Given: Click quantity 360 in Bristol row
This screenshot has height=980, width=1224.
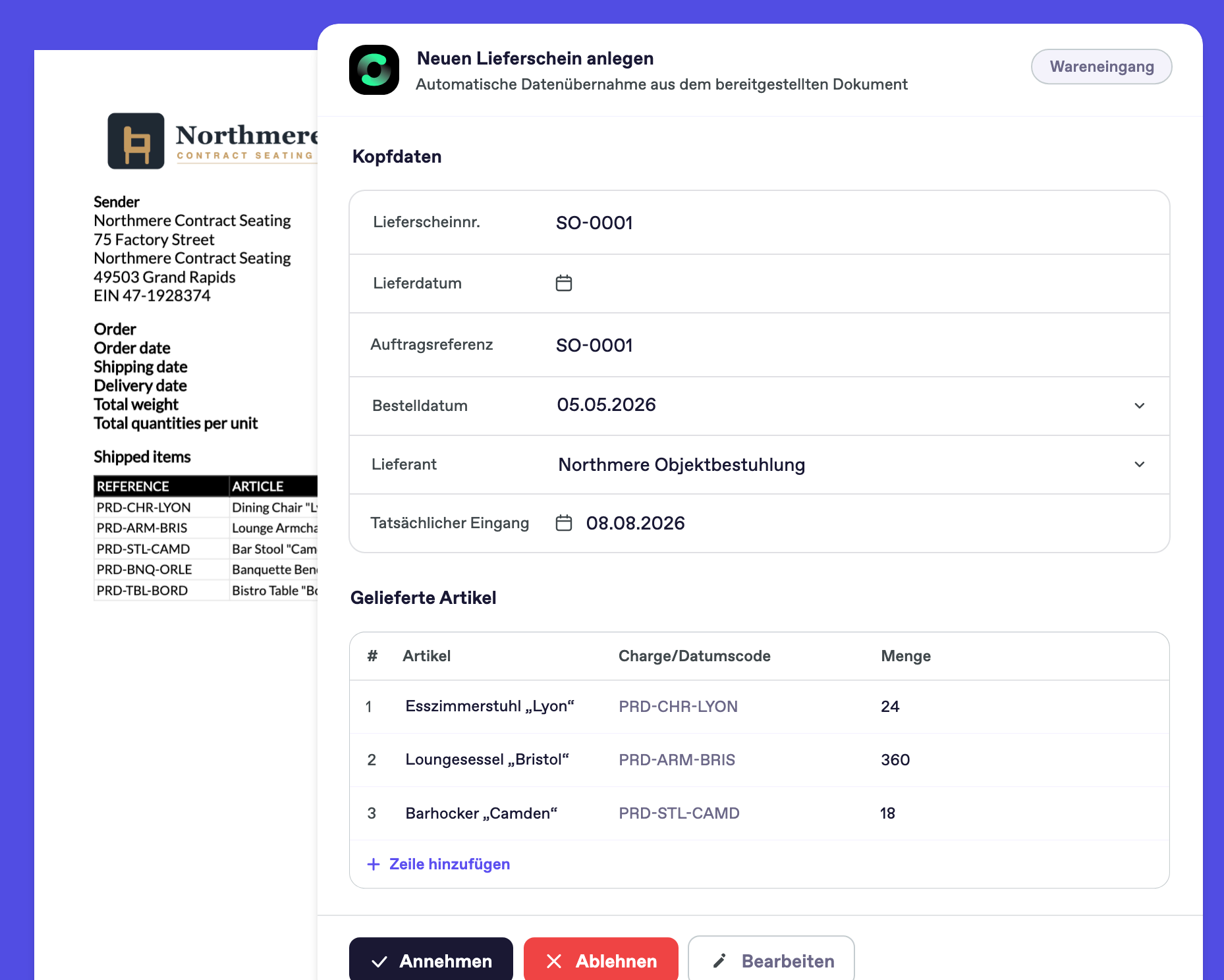Looking at the screenshot, I should [x=895, y=760].
